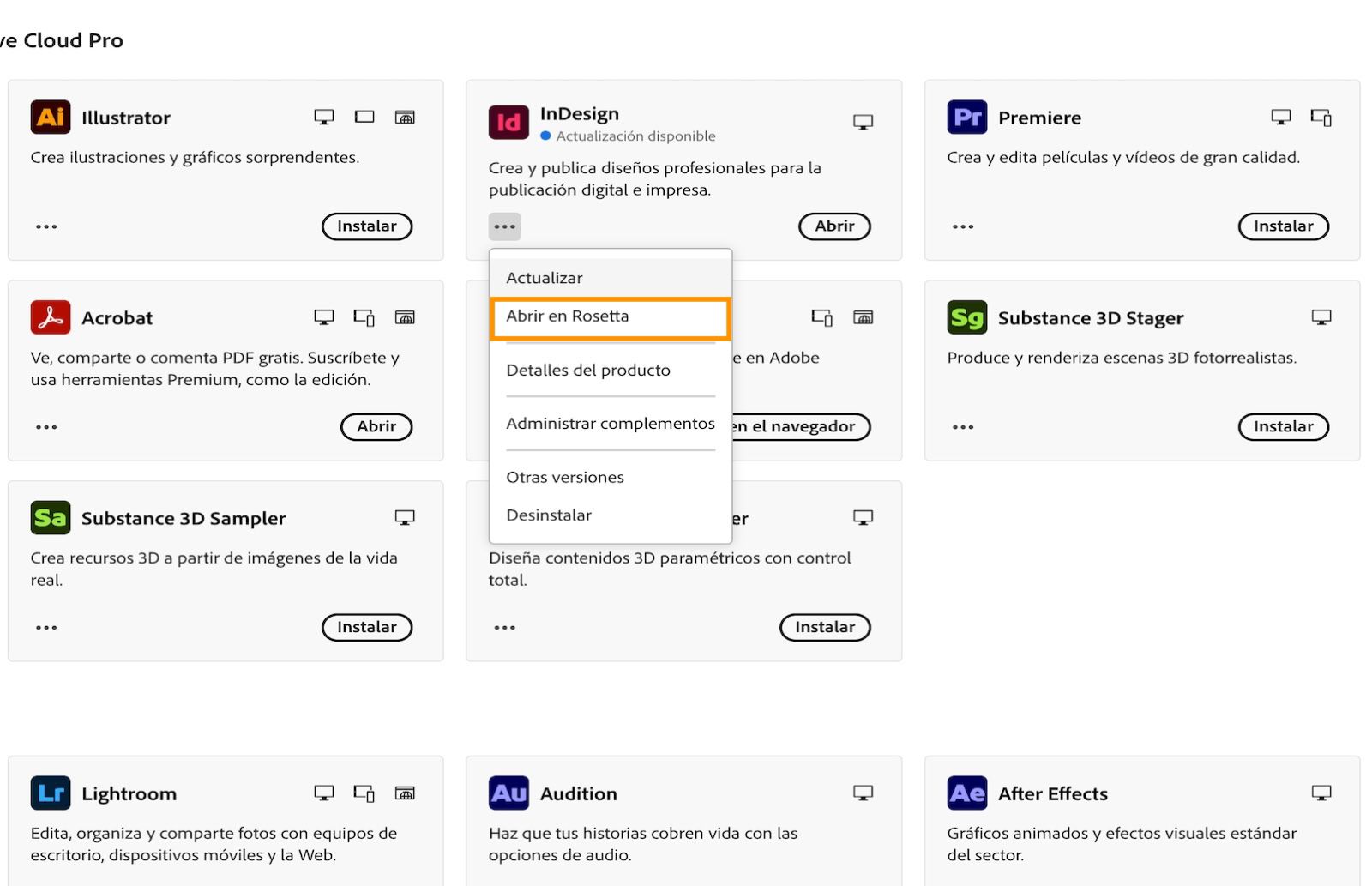Open Detalles del producto from the menu
Image resolution: width=1372 pixels, height=886 pixels.
pos(611,371)
